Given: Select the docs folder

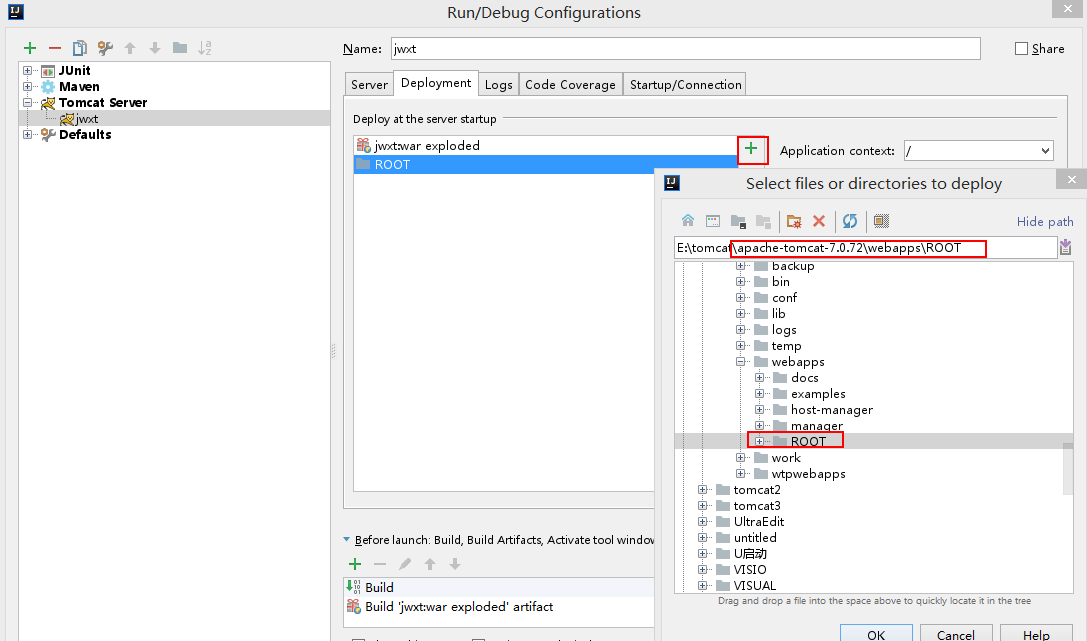Looking at the screenshot, I should point(804,378).
